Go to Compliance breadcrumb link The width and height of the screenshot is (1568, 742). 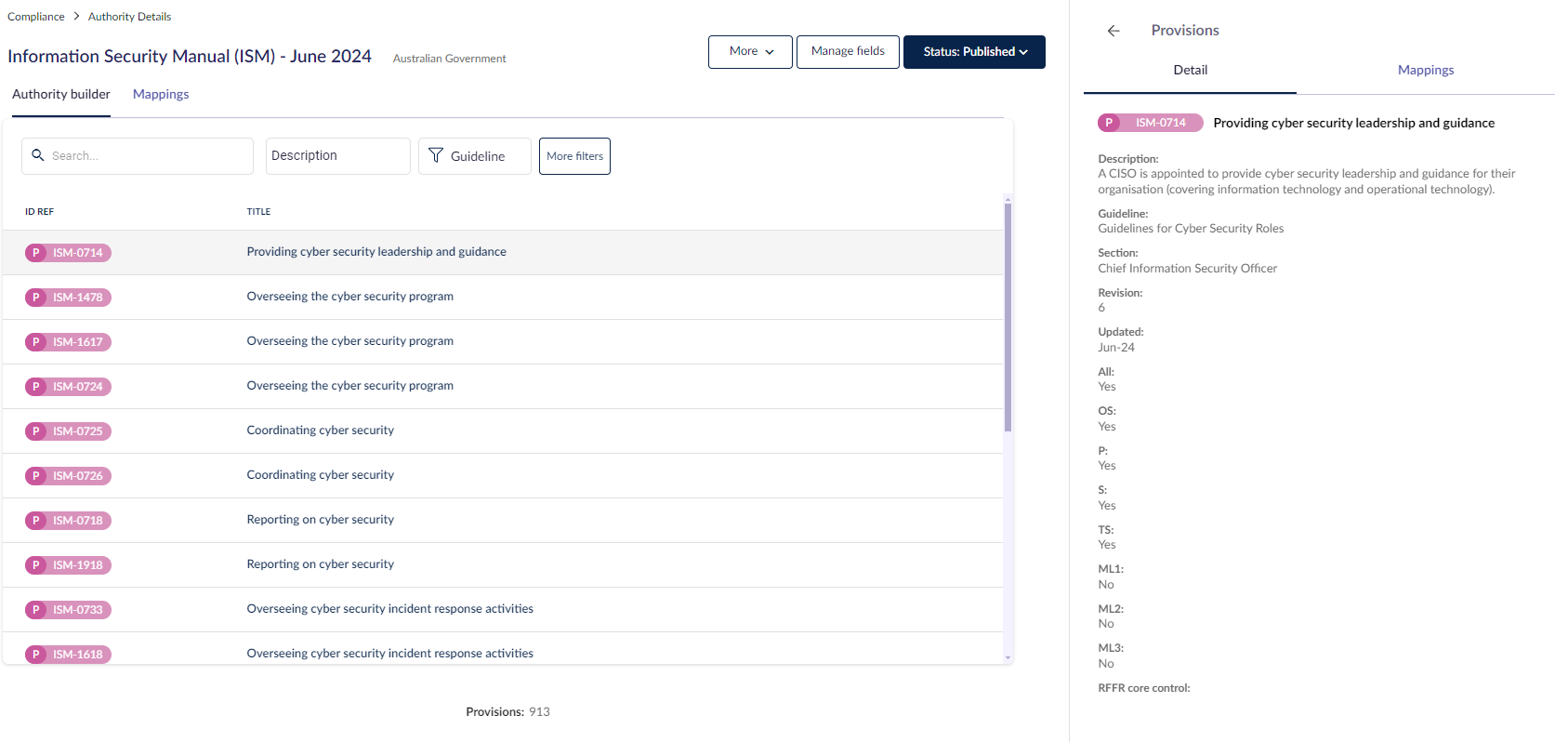[x=36, y=17]
